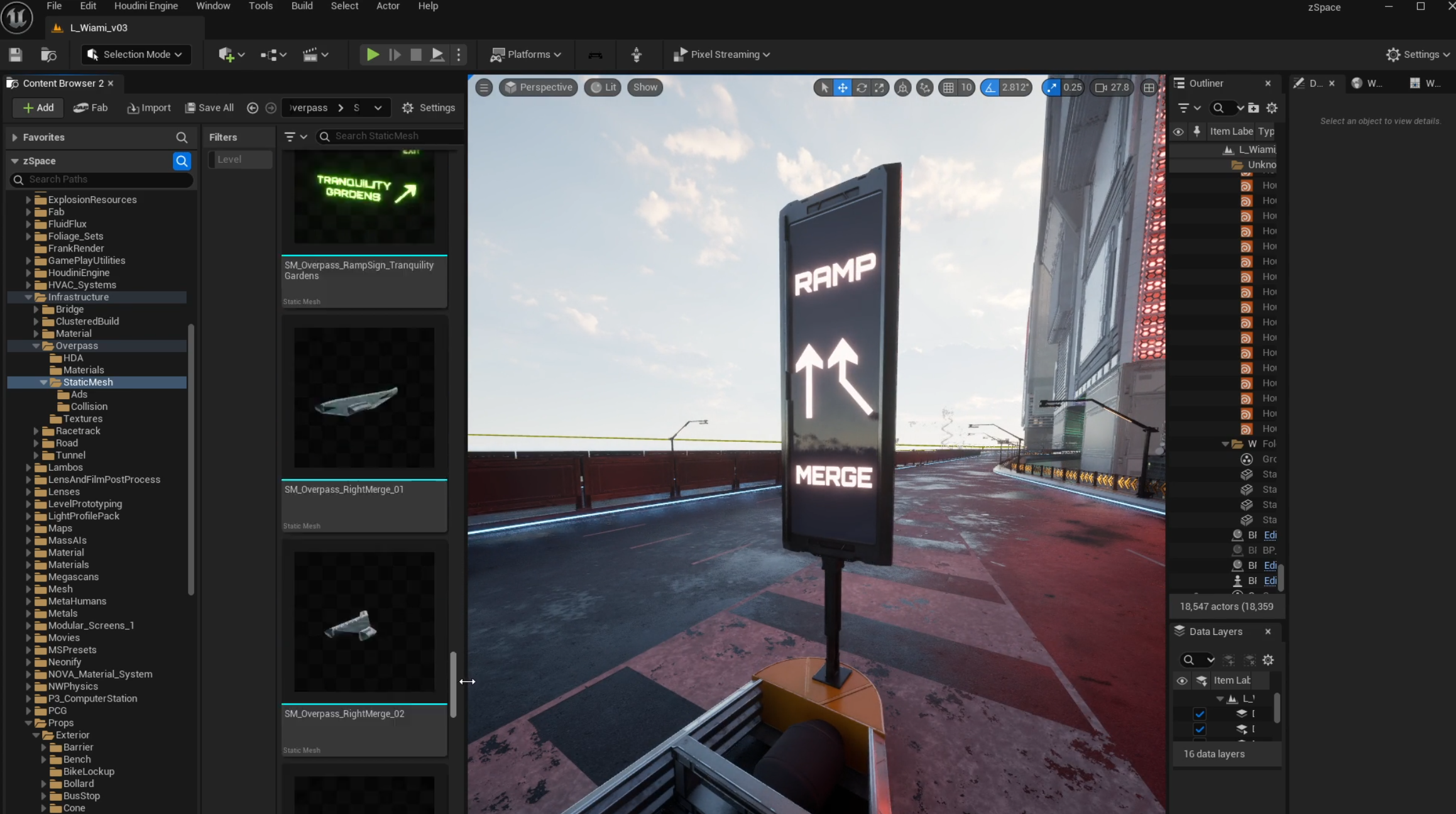The height and width of the screenshot is (814, 1456).
Task: Toggle rotation angle snapping
Action: [990, 87]
